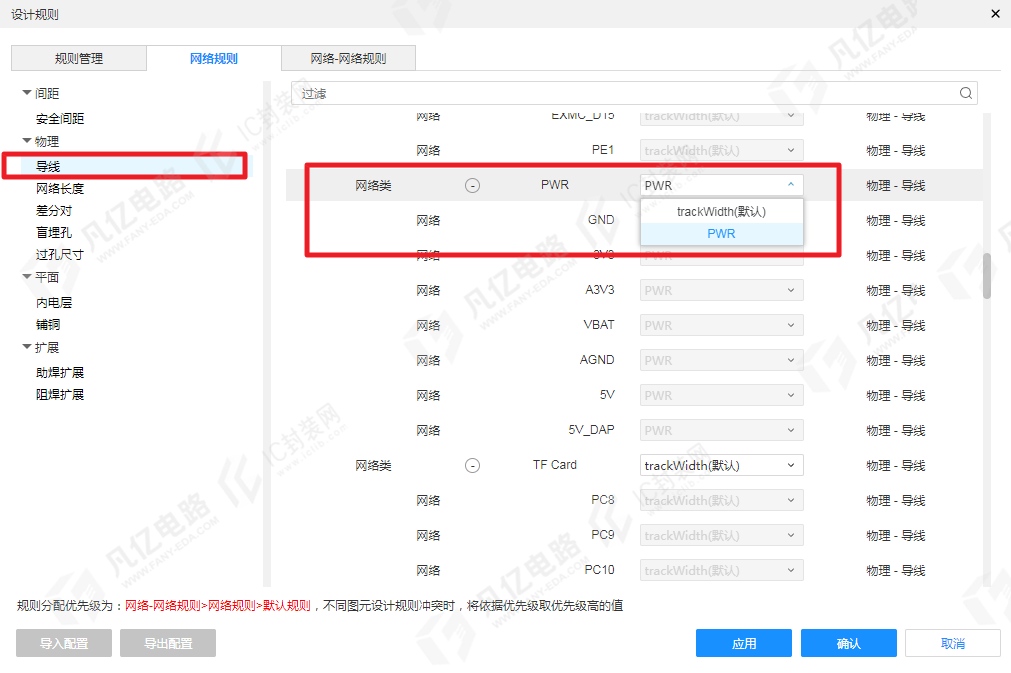
Task: Collapse the TF Card net class row
Action: point(472,465)
